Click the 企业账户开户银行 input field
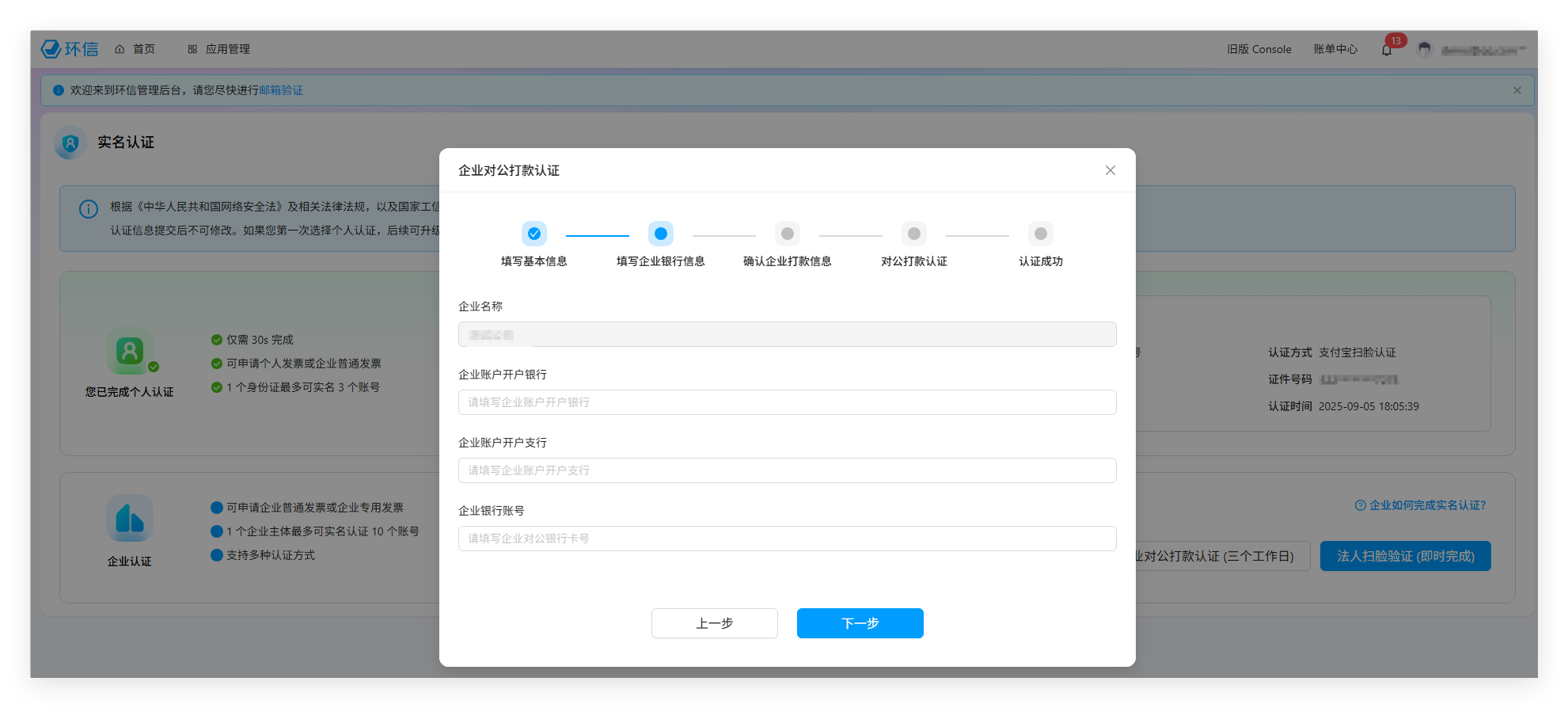The image size is (1568, 708). [x=787, y=402]
